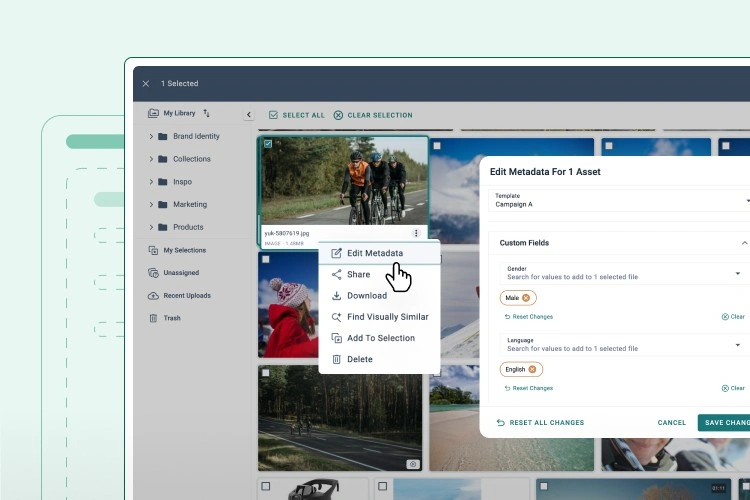Screen dimensions: 750x500
Task: Collapse the Custom Fields section
Action: pyautogui.click(x=744, y=243)
